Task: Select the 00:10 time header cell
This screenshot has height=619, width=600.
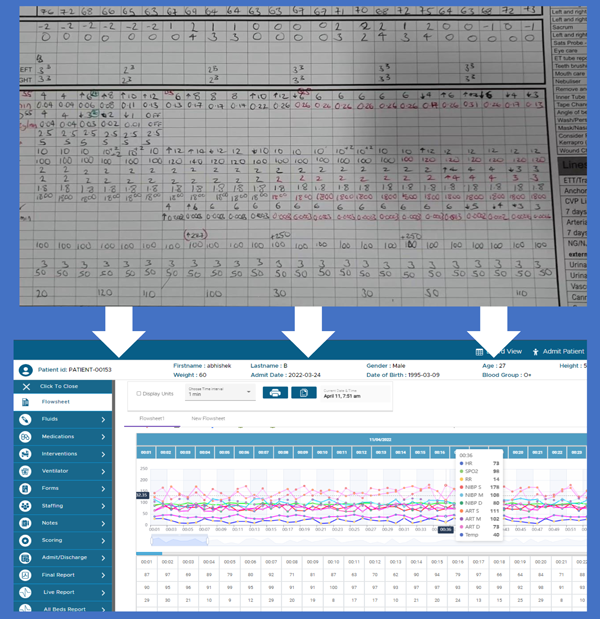Action: (322, 452)
